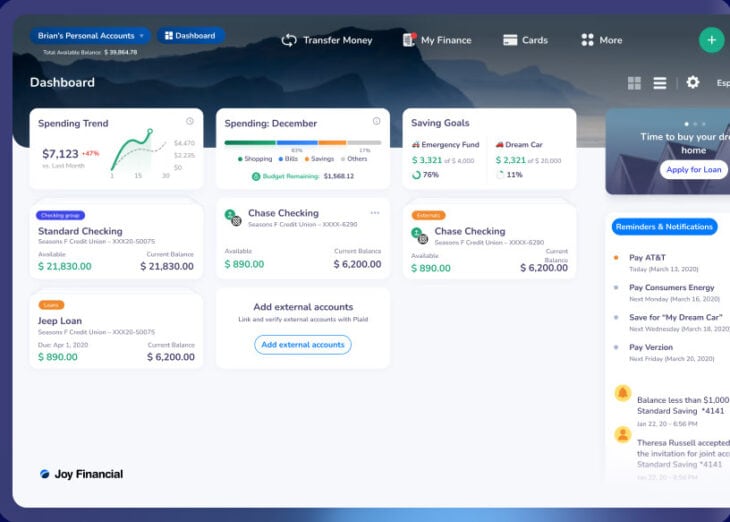Switch to list view layout
The height and width of the screenshot is (522, 730).
(660, 83)
